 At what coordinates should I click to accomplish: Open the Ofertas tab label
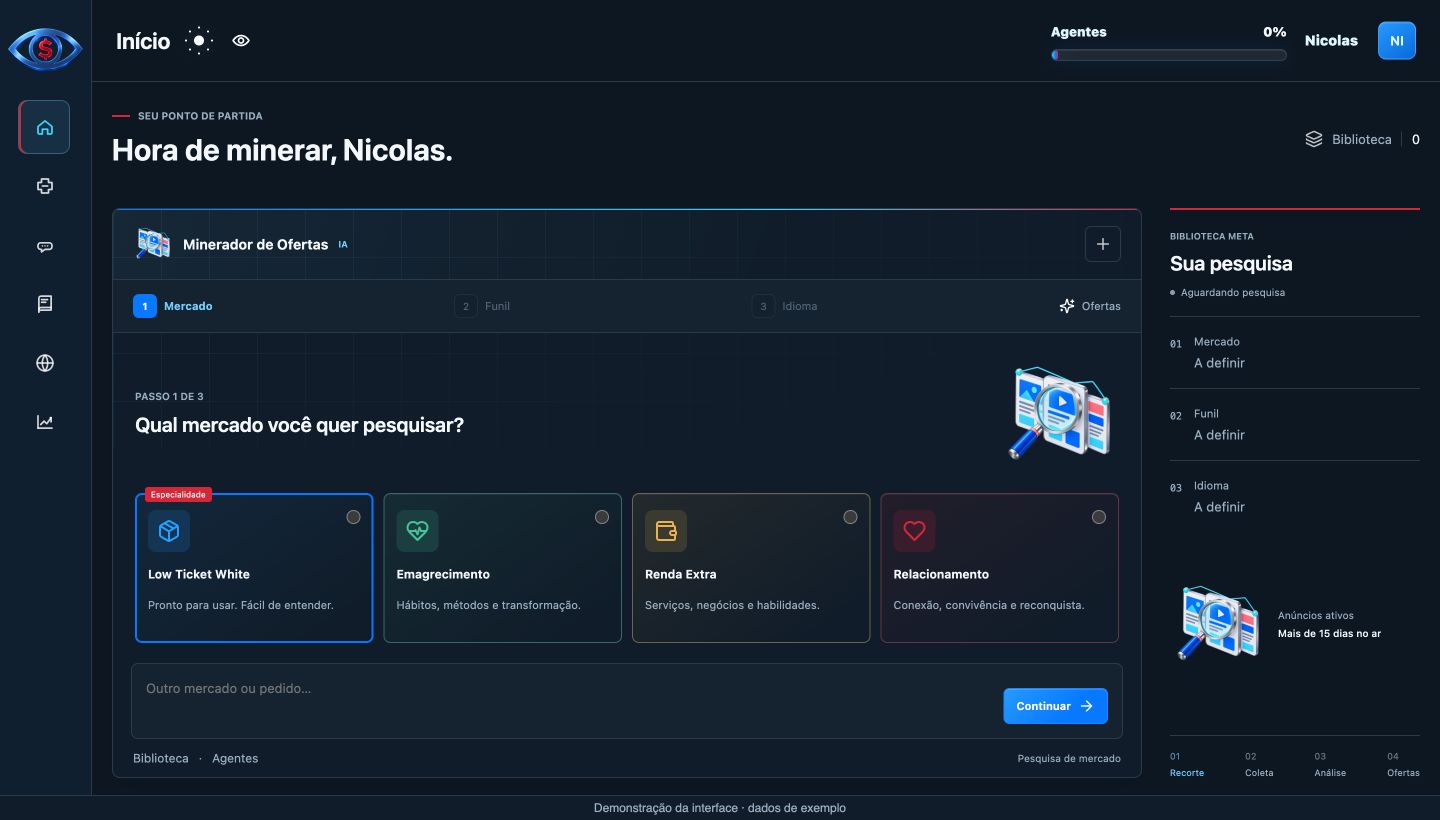[x=1101, y=306]
